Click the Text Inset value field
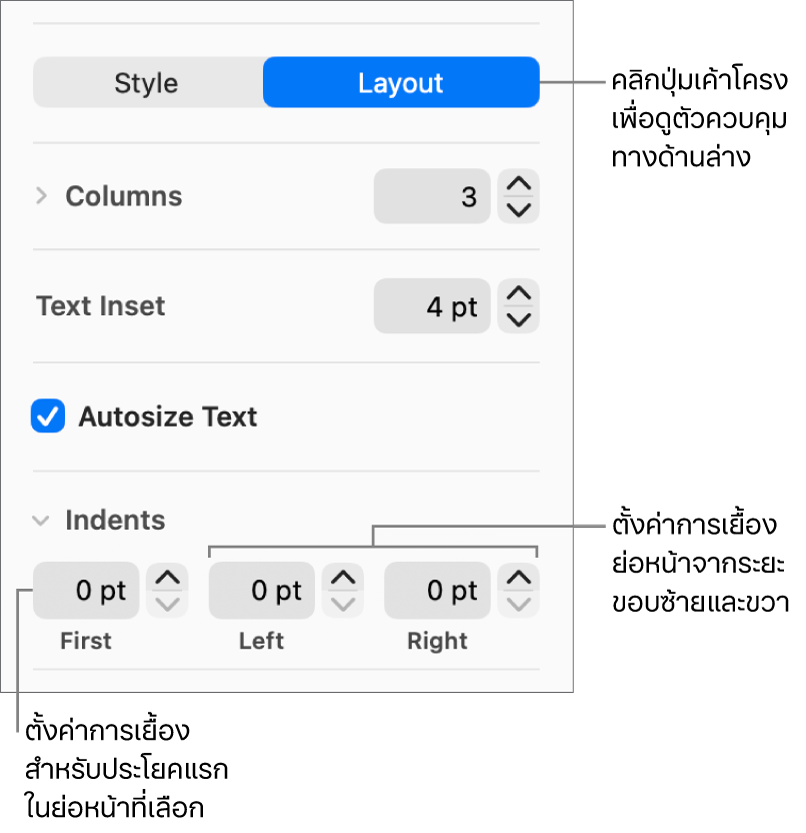The height and width of the screenshot is (833, 806). click(x=432, y=306)
